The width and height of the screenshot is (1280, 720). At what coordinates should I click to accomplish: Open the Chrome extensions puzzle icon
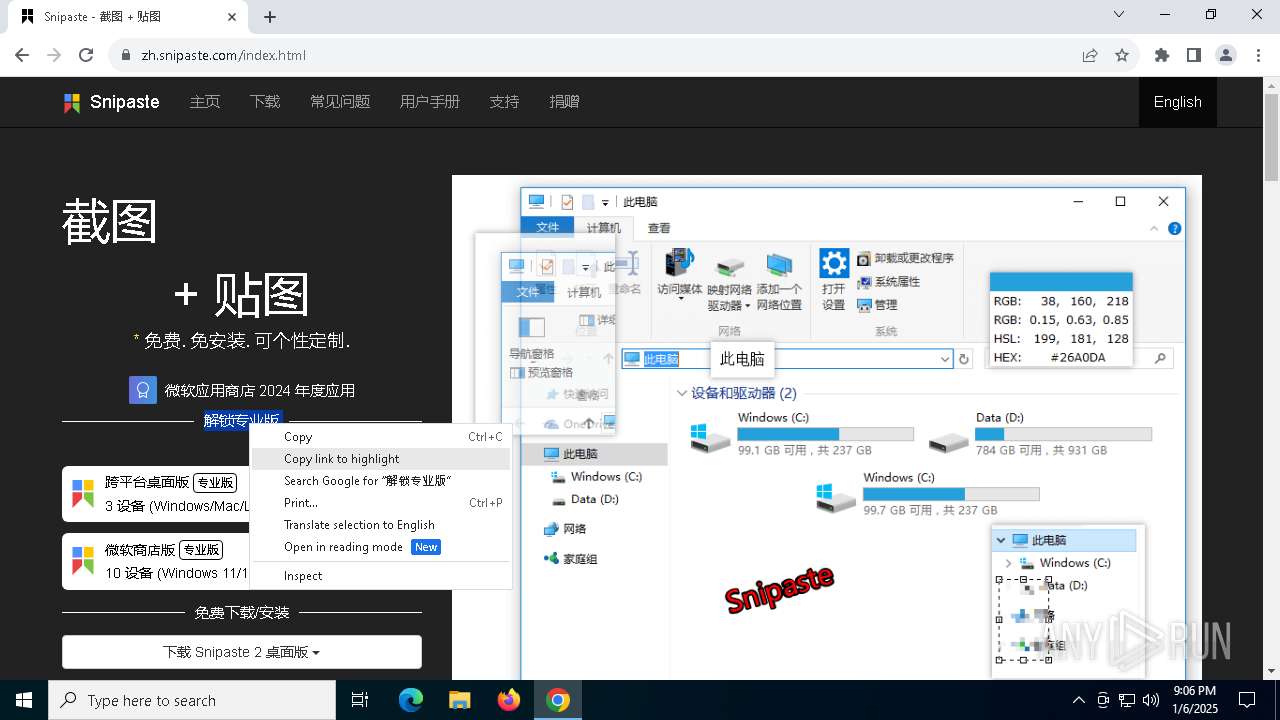1162,55
